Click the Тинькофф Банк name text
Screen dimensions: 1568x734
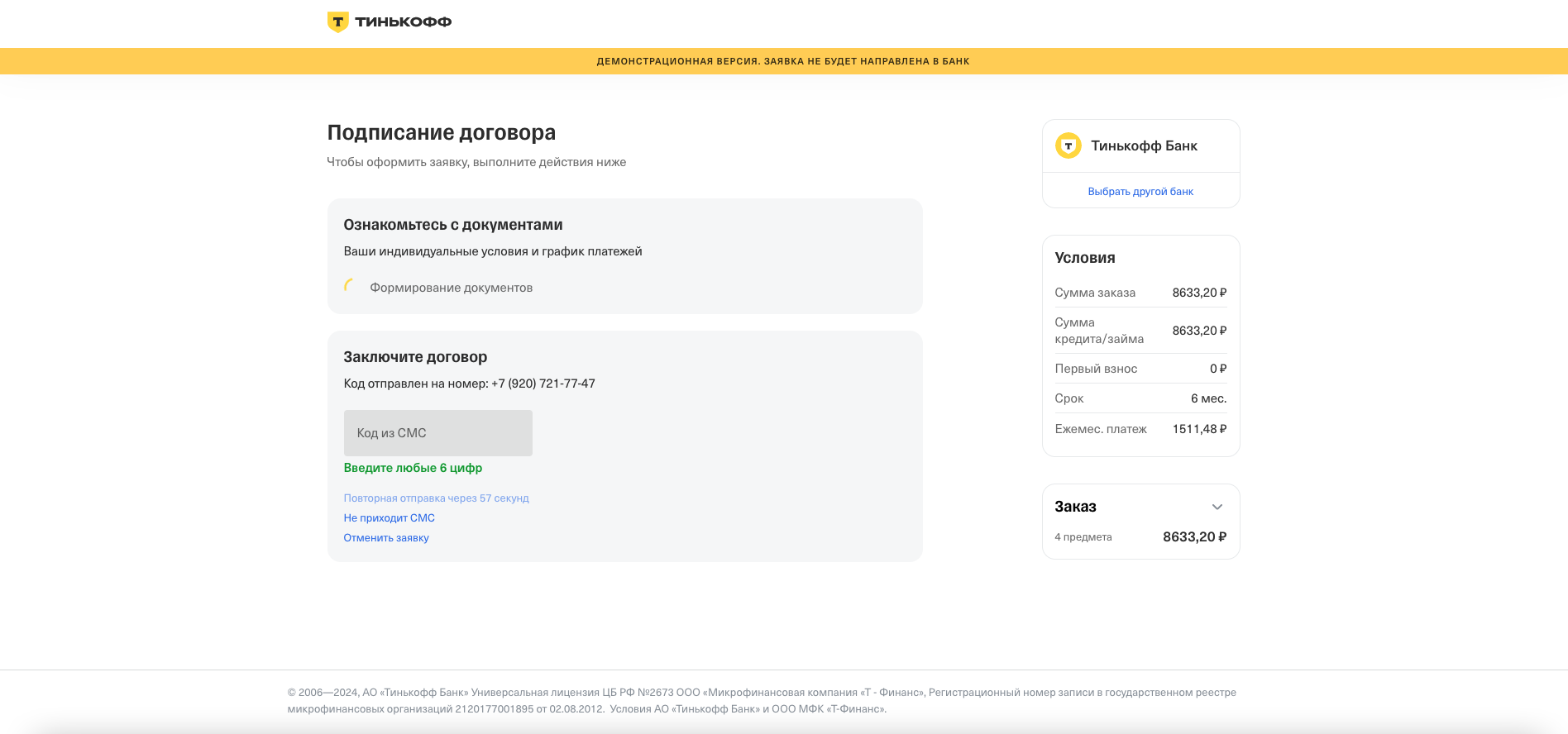[x=1145, y=145]
